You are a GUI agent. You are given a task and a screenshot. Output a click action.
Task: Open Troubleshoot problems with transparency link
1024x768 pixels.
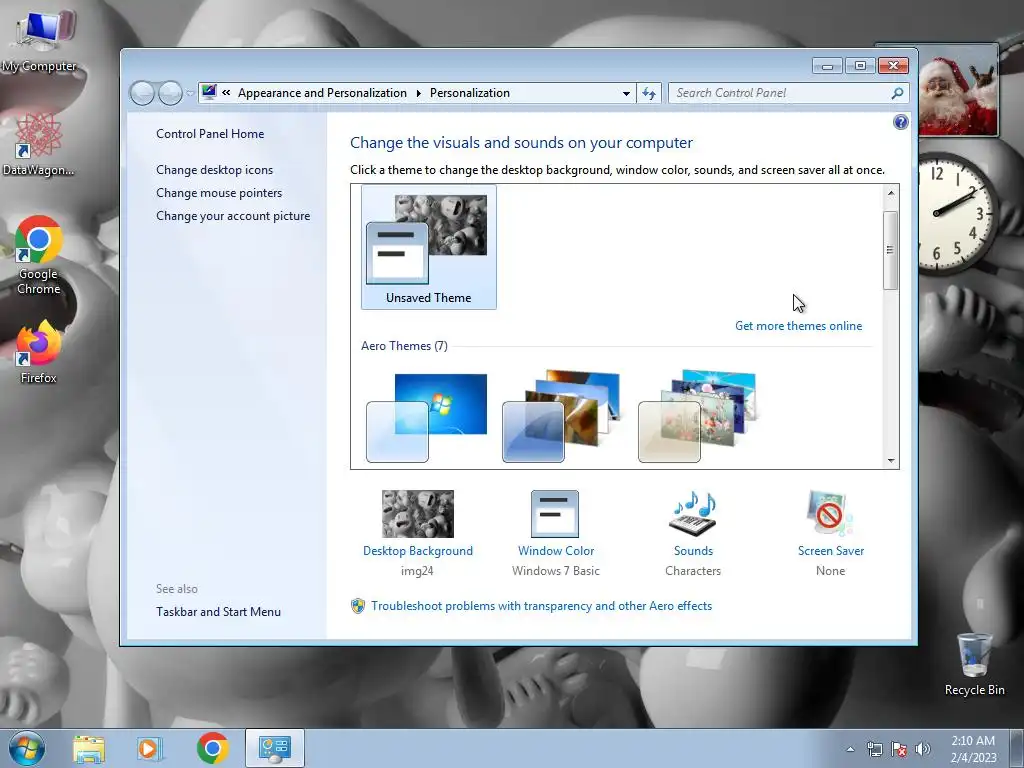541,606
